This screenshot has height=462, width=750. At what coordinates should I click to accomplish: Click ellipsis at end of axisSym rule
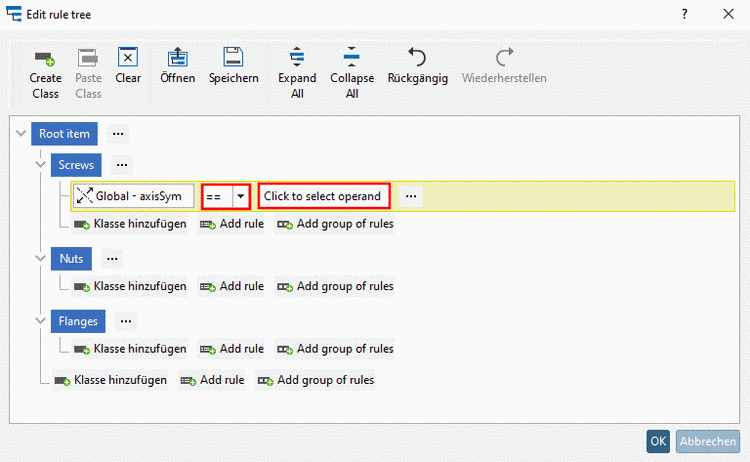(x=411, y=196)
